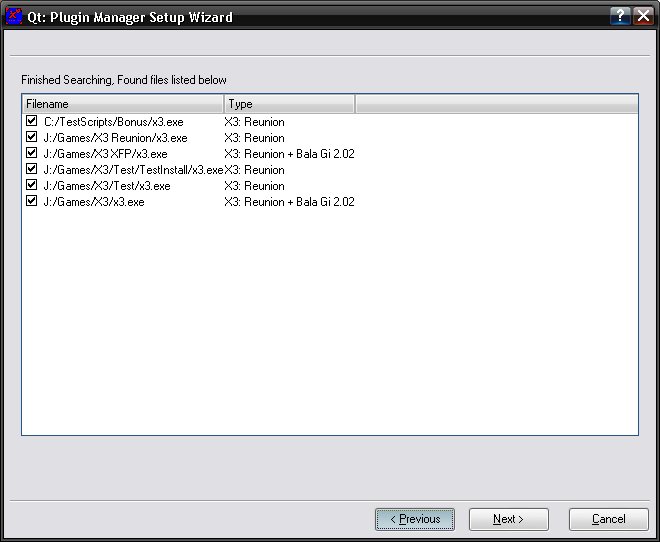Click the empty third column header
Image resolution: width=660 pixels, height=542 pixels.
tap(495, 104)
